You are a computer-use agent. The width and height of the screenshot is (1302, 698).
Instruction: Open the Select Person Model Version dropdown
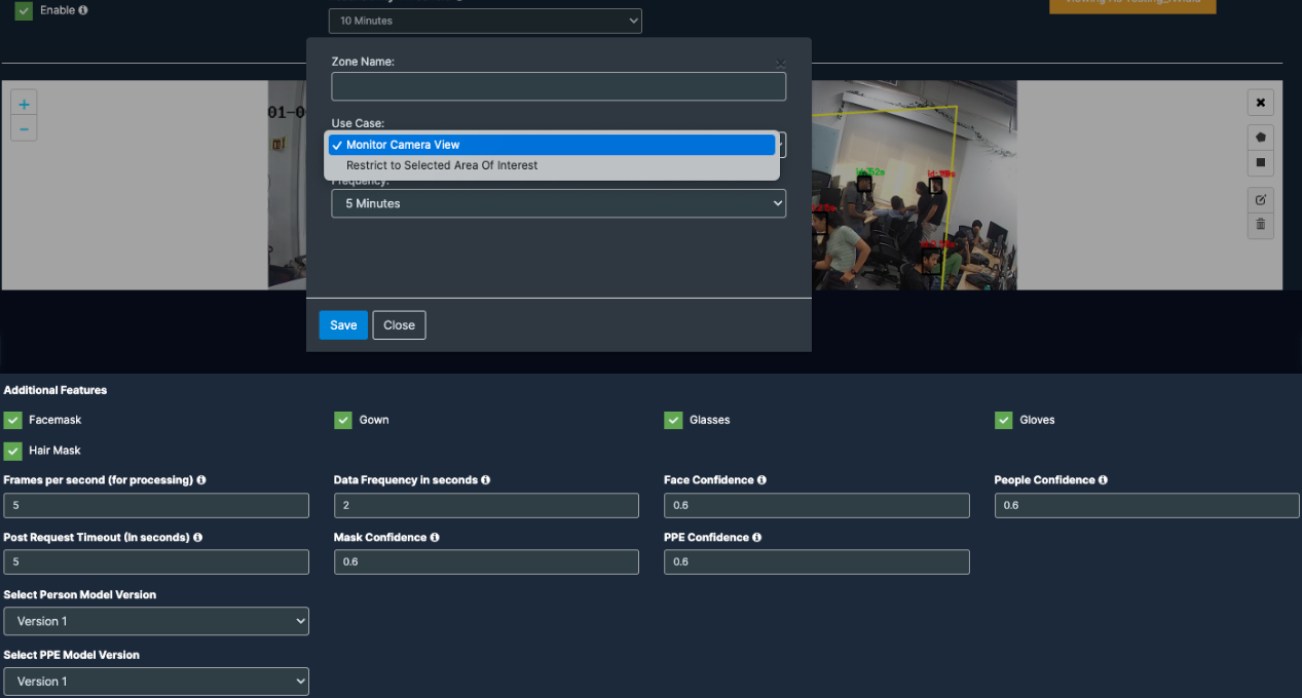coord(156,621)
